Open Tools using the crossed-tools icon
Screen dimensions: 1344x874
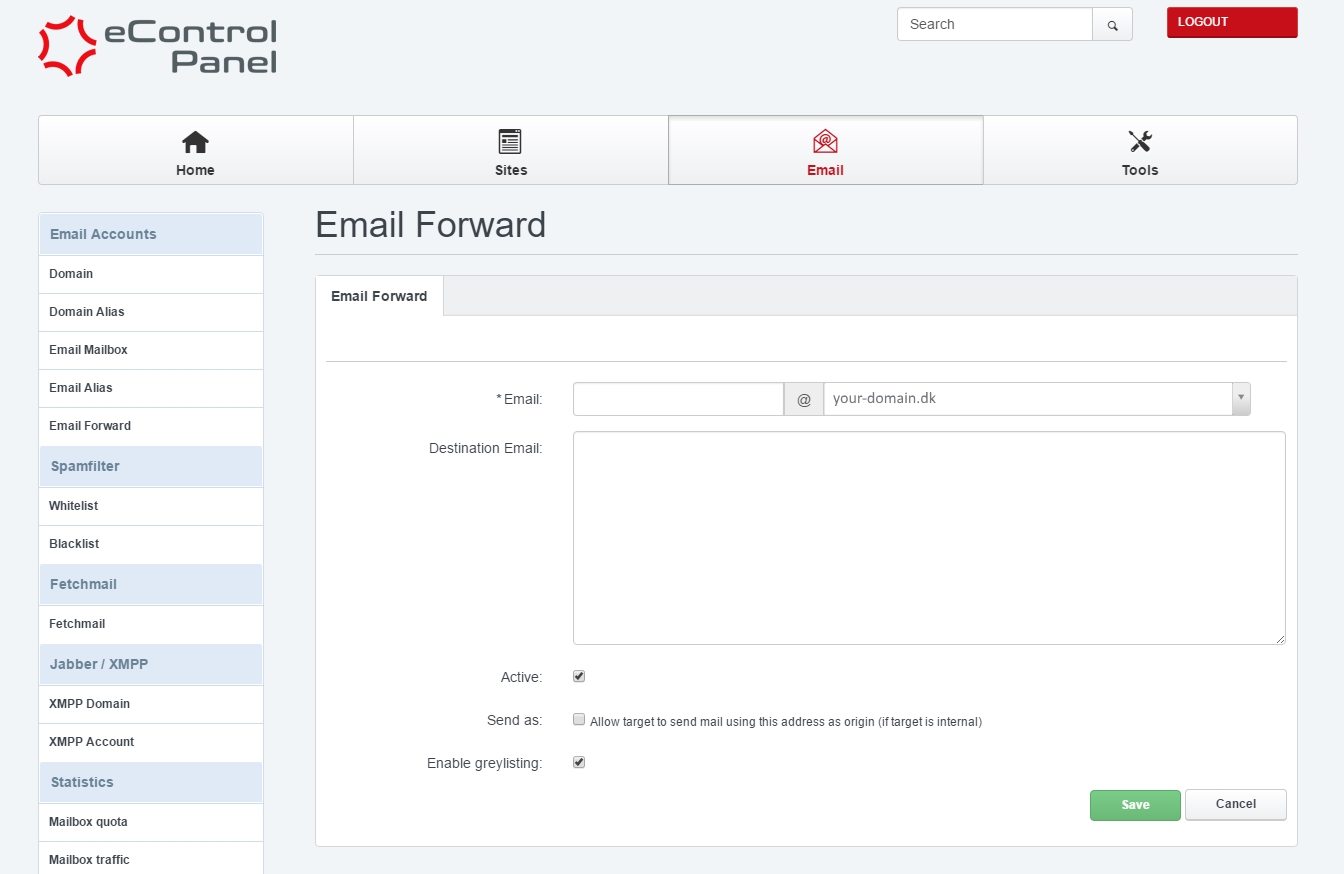coord(1139,142)
